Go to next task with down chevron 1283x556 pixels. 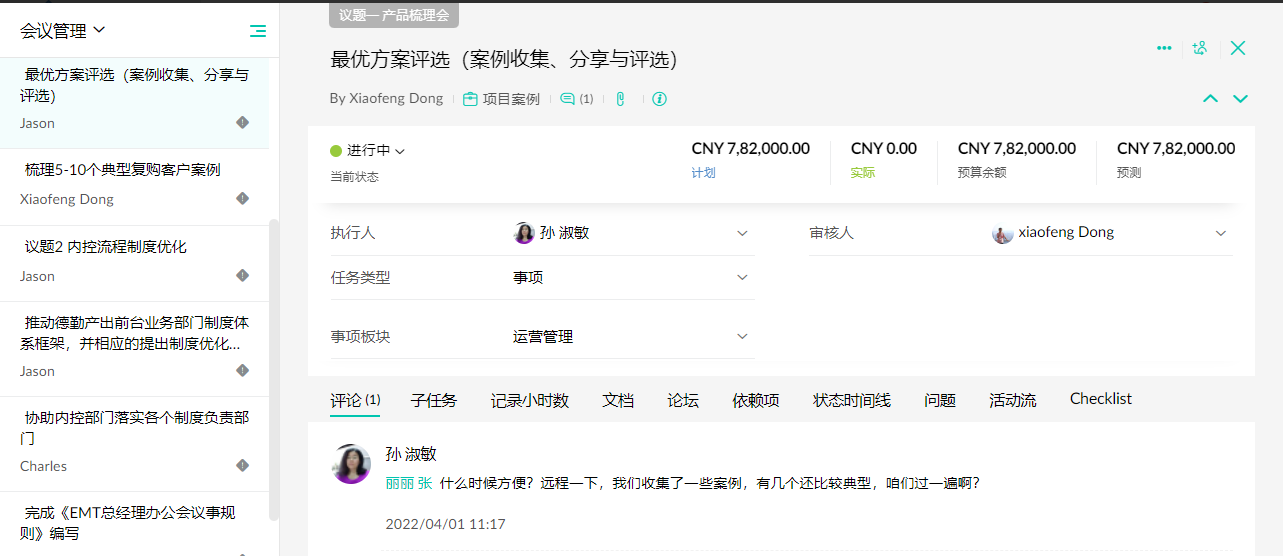click(x=1240, y=98)
